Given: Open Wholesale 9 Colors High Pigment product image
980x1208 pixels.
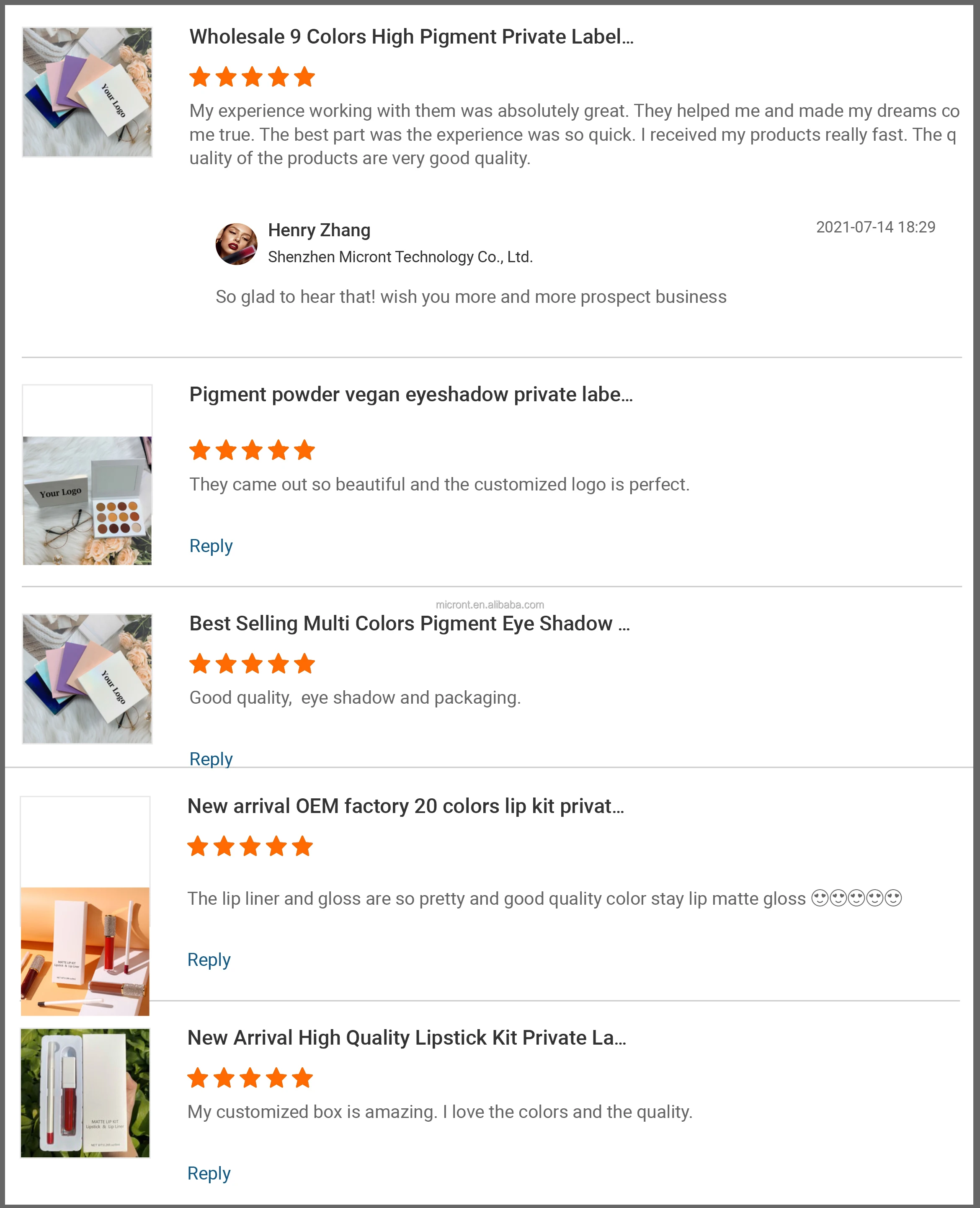Looking at the screenshot, I should point(88,92).
